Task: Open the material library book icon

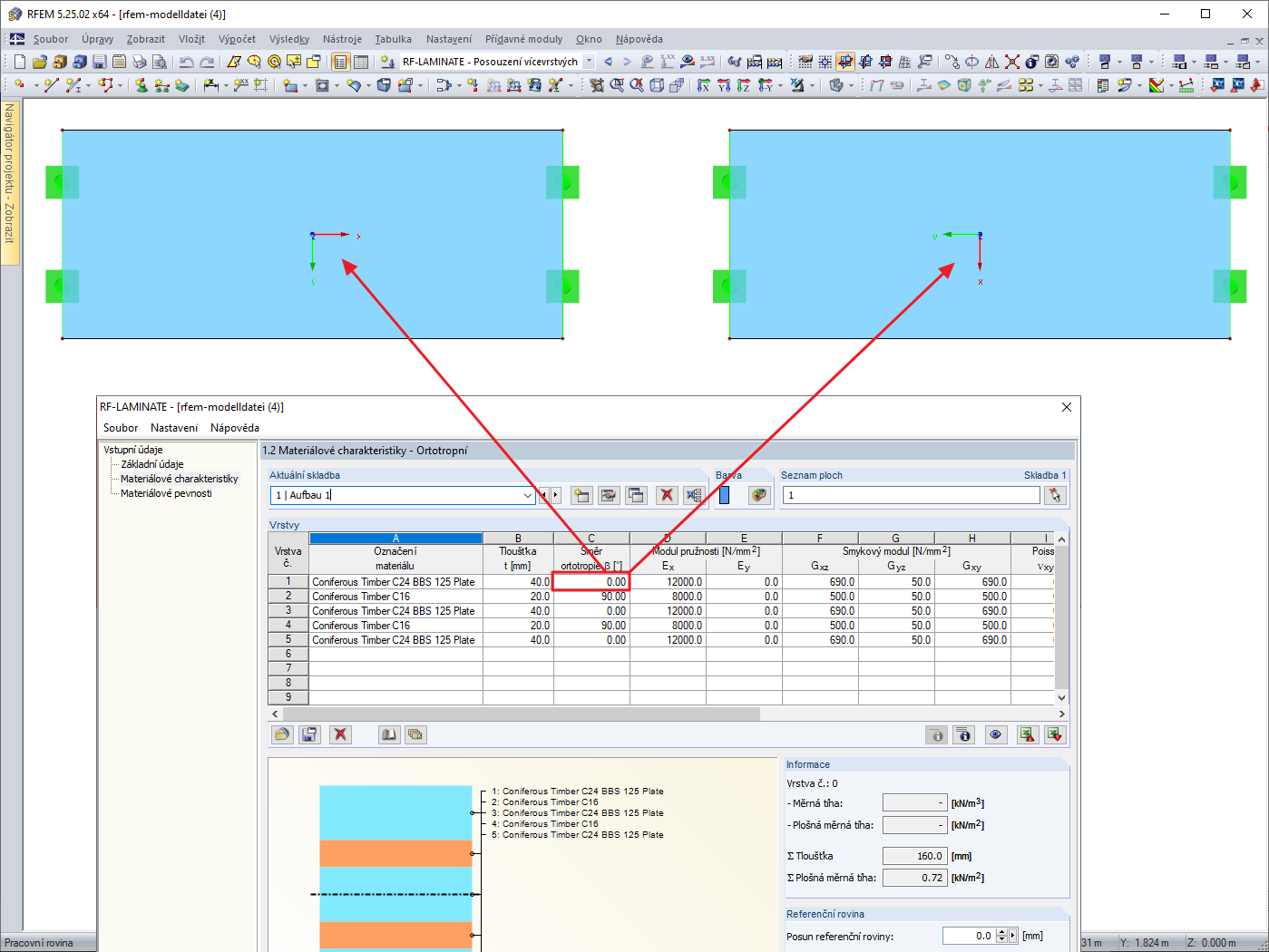Action: (388, 734)
